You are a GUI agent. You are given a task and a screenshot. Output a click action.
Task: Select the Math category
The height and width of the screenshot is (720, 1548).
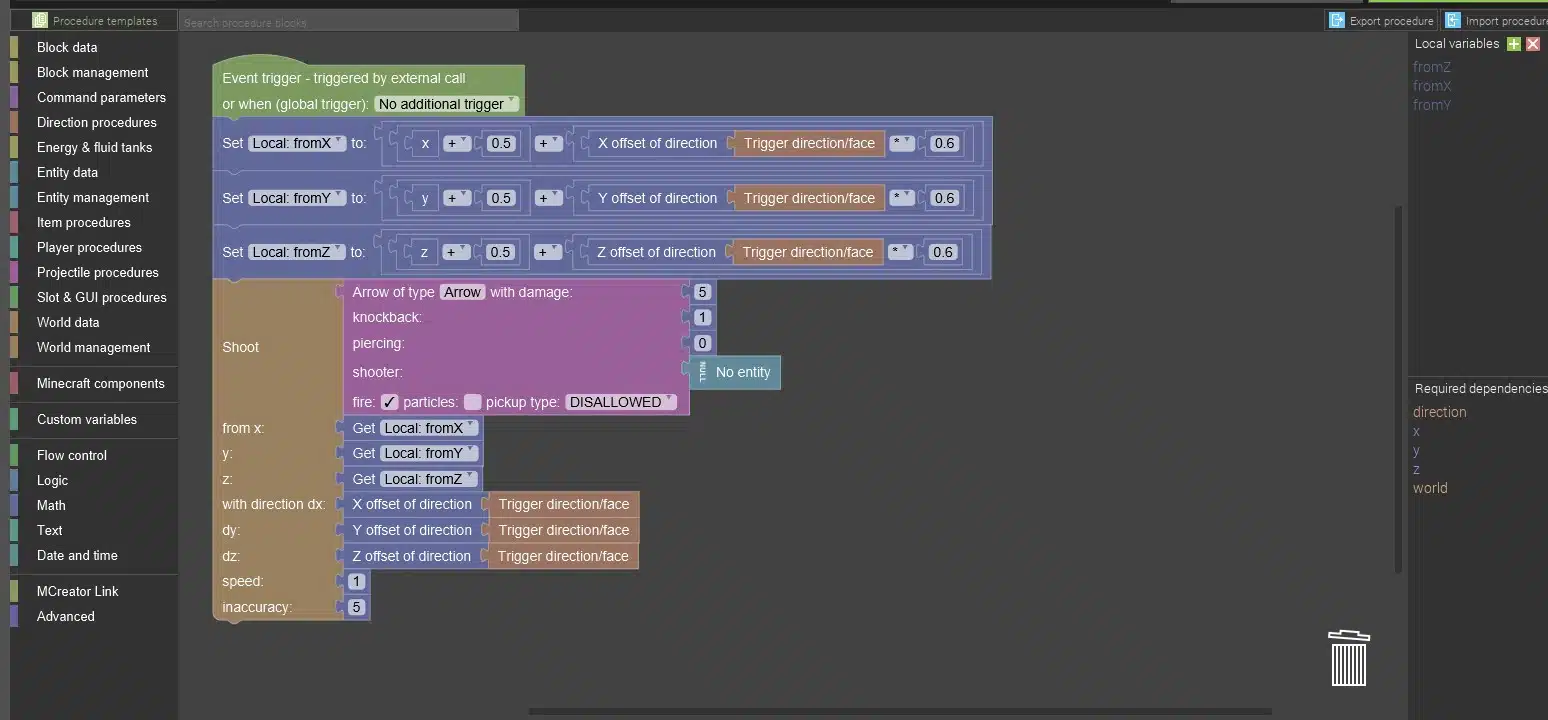tap(51, 505)
